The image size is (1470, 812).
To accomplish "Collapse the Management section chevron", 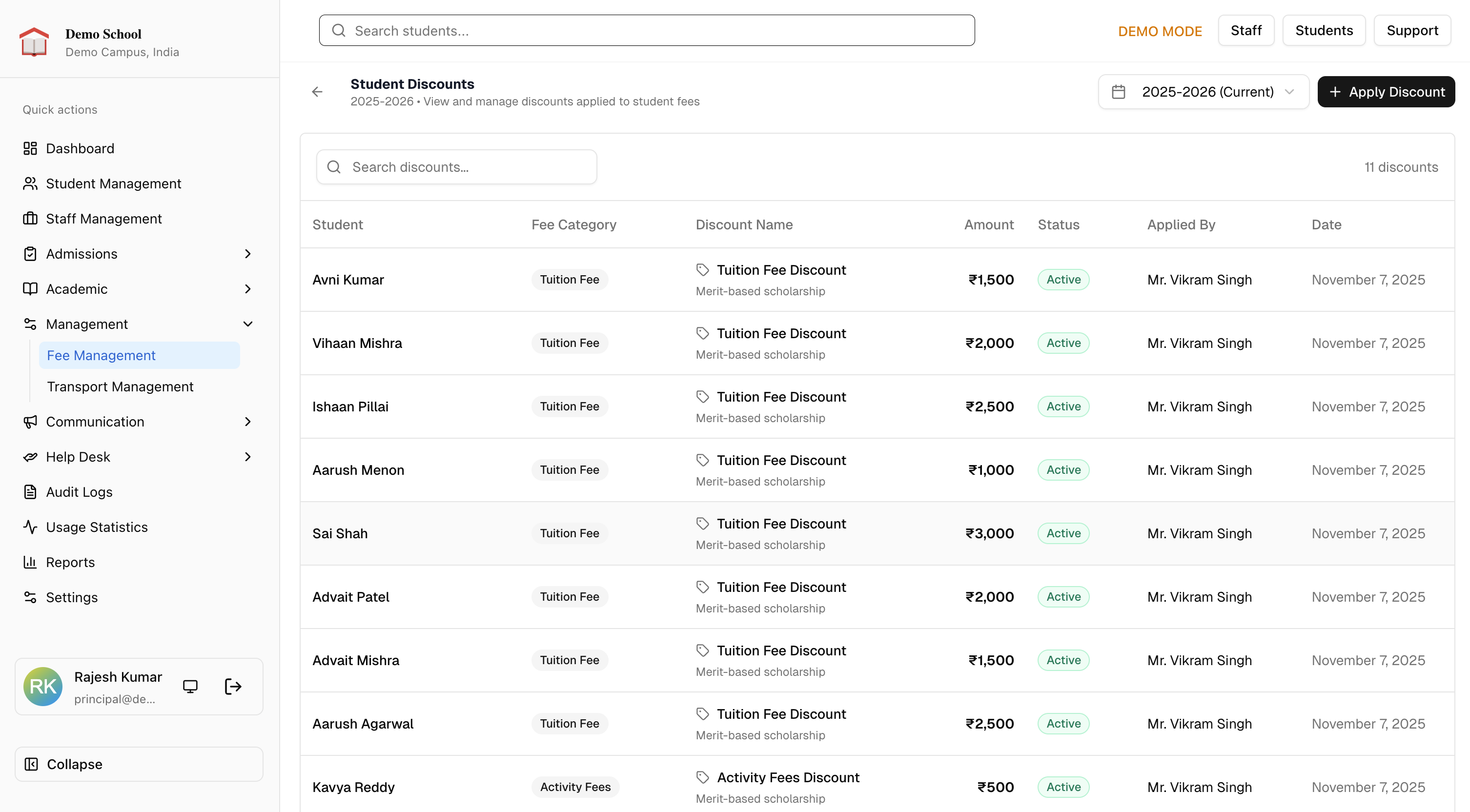I will (247, 324).
